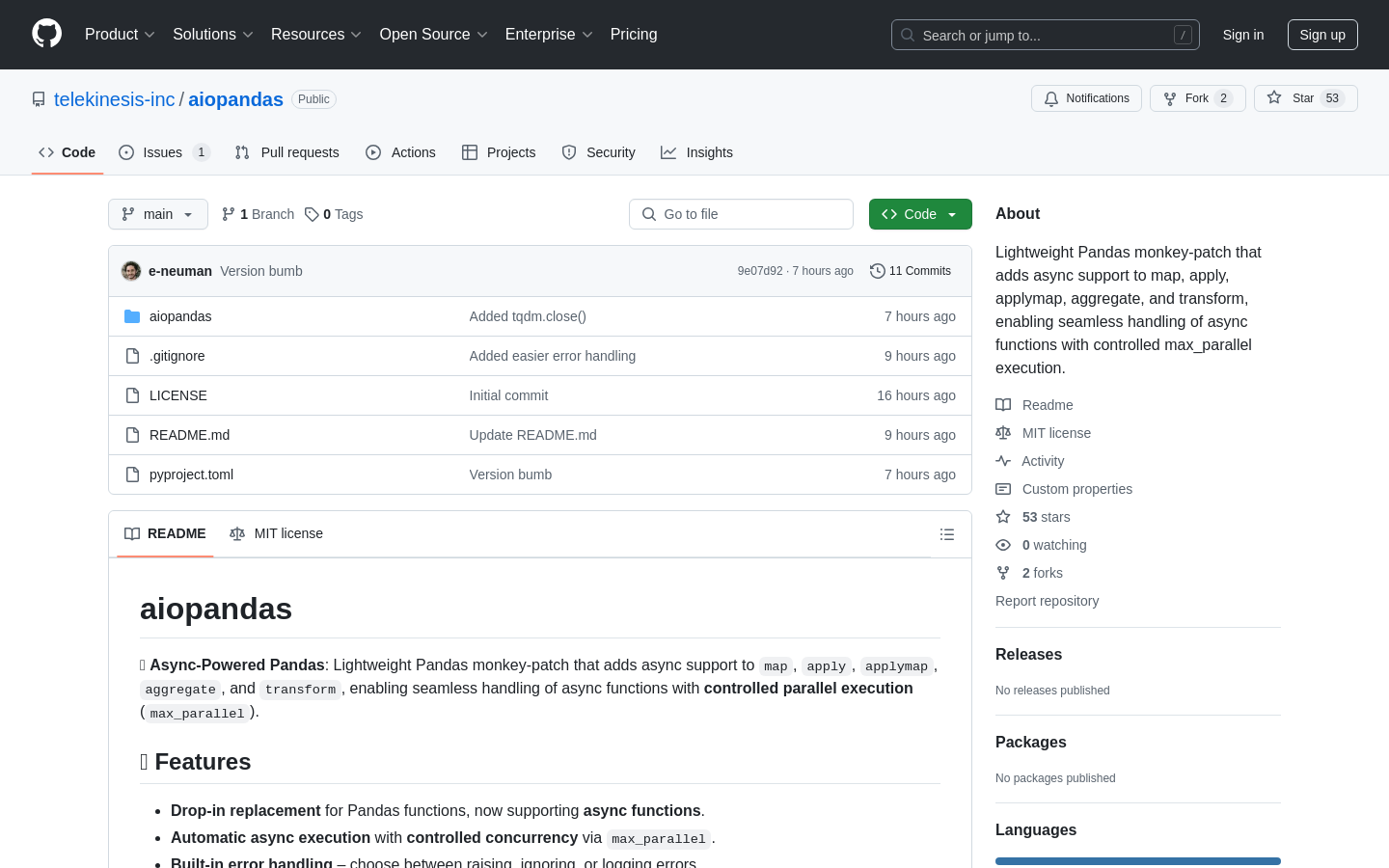This screenshot has height=868, width=1389.
Task: Open the .gitignore file
Action: 177,356
